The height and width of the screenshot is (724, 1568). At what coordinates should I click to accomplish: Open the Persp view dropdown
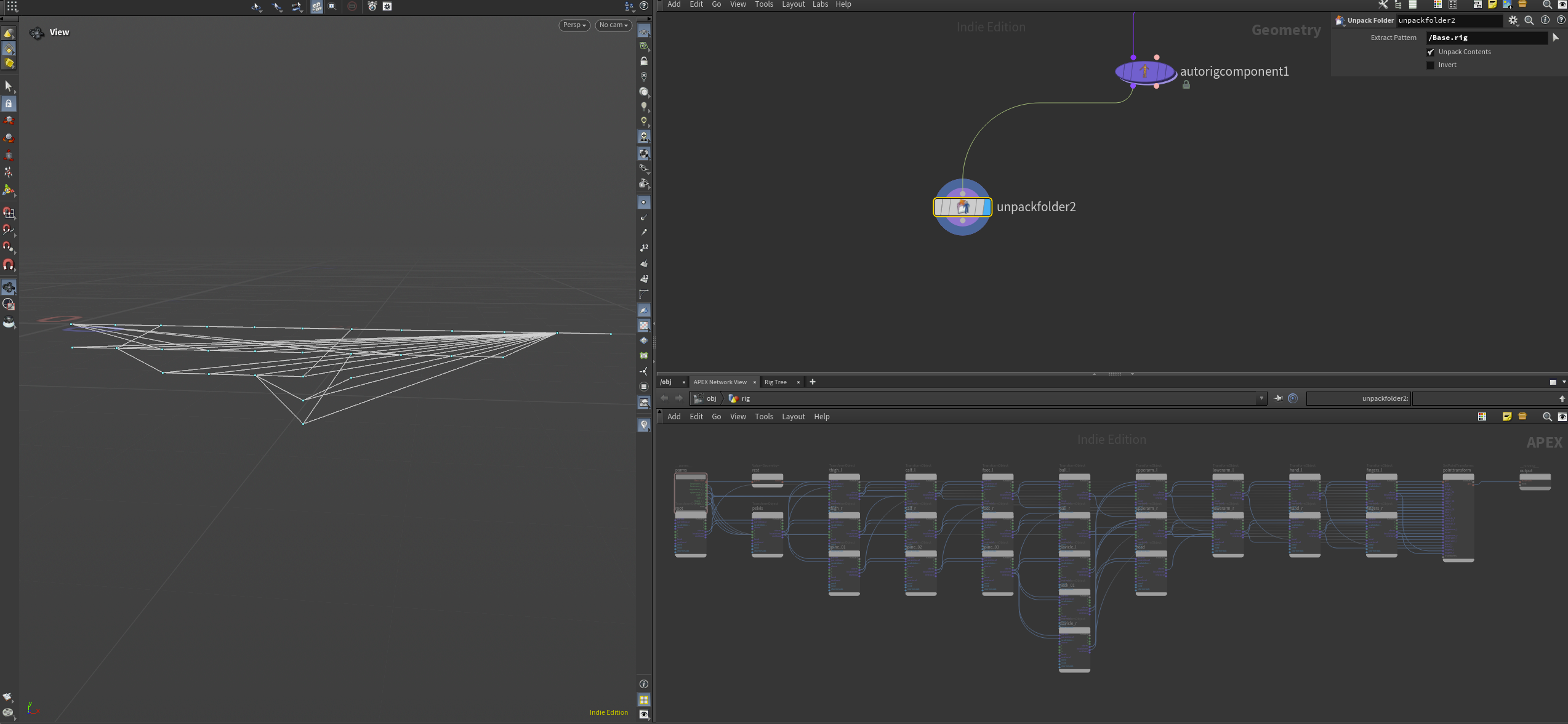pos(573,25)
